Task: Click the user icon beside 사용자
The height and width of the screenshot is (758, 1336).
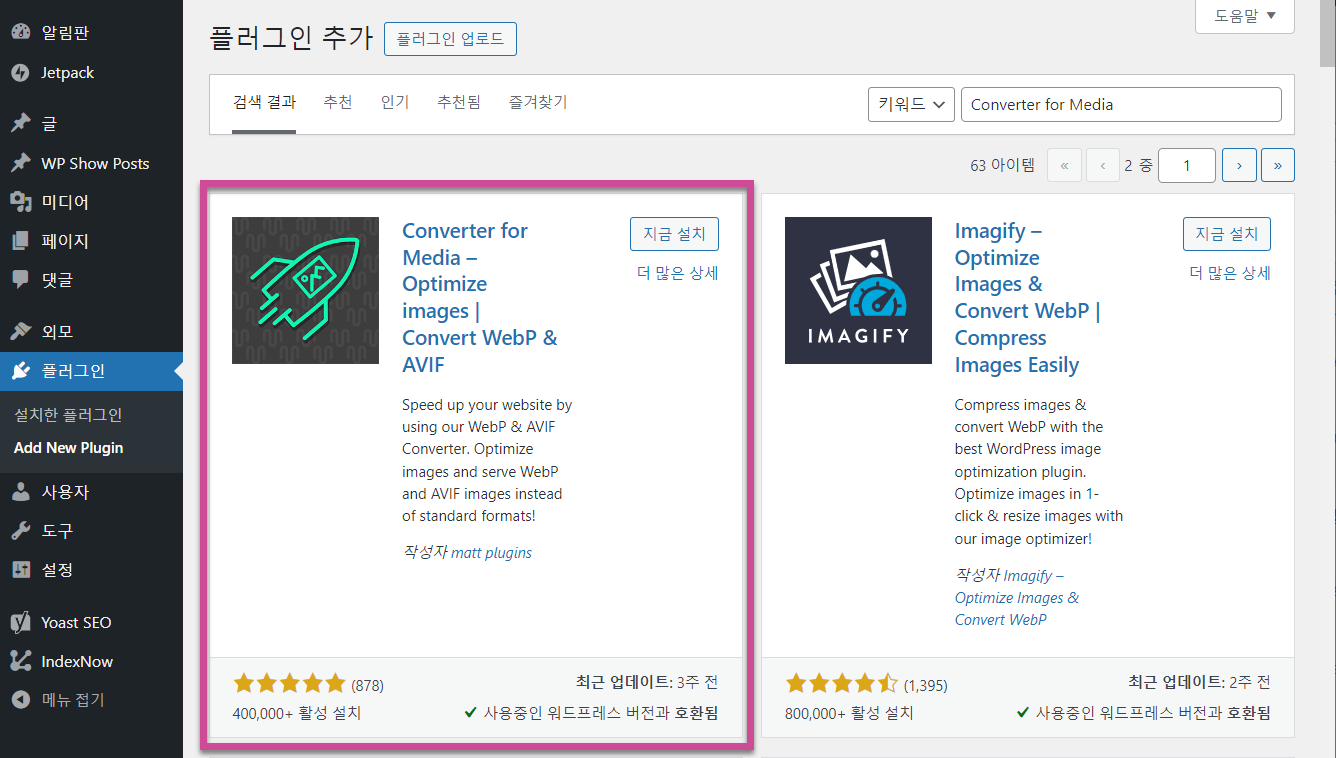Action: (21, 492)
